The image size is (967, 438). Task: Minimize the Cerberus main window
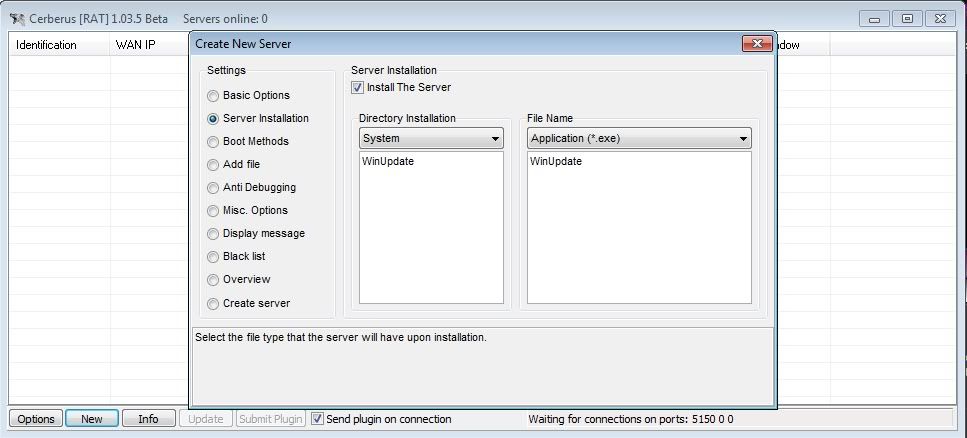874,19
